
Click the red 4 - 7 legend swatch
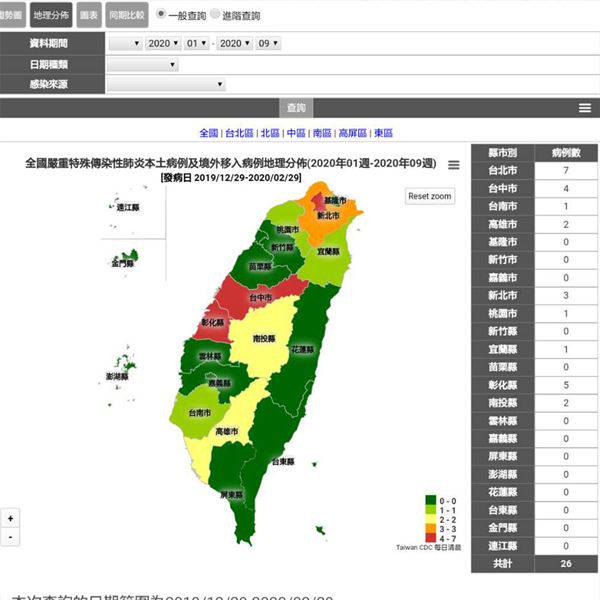pos(430,538)
